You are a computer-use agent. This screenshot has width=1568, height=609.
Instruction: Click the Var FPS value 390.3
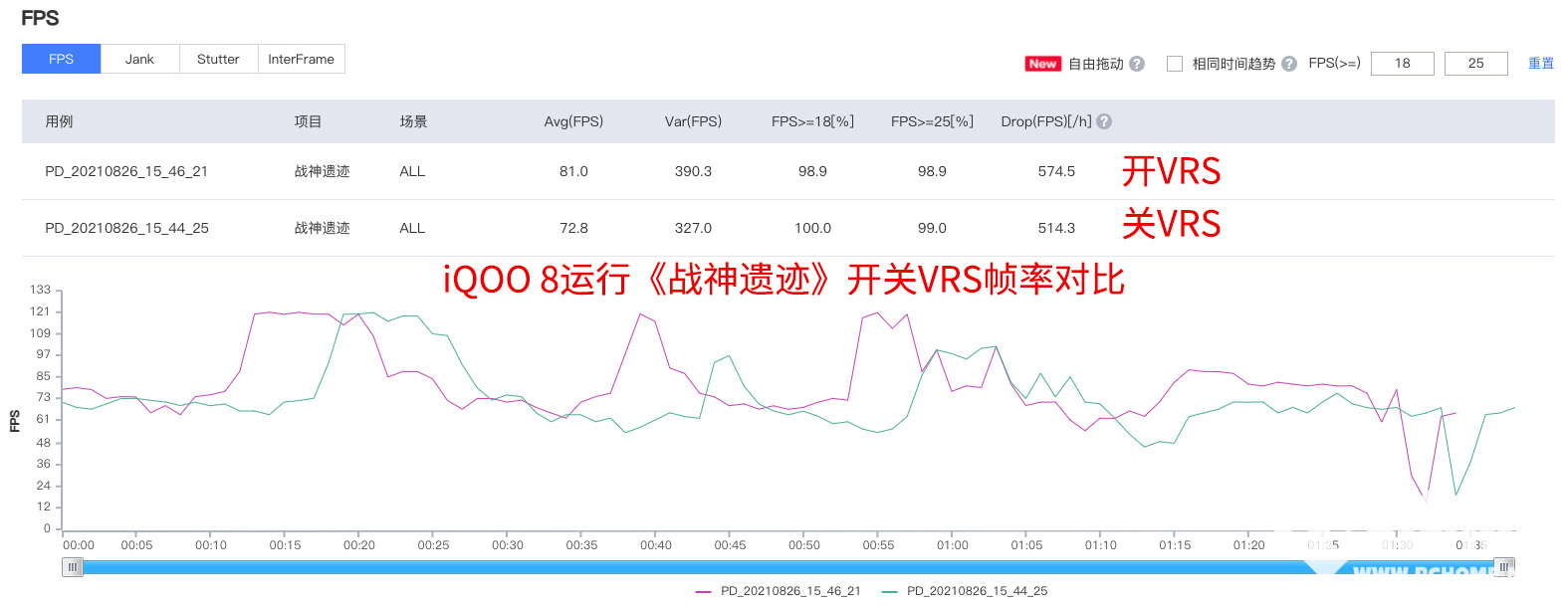tap(693, 171)
